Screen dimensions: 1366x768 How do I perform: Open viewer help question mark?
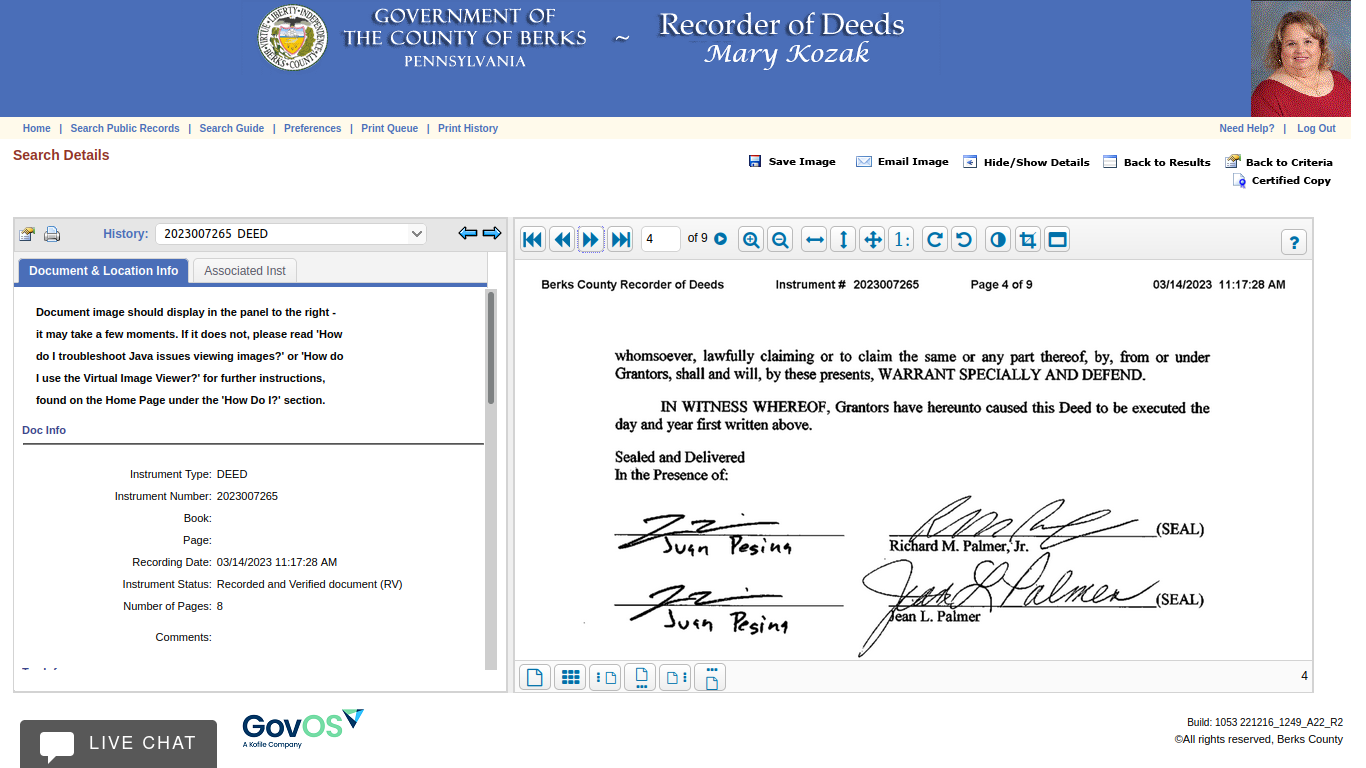click(1294, 242)
